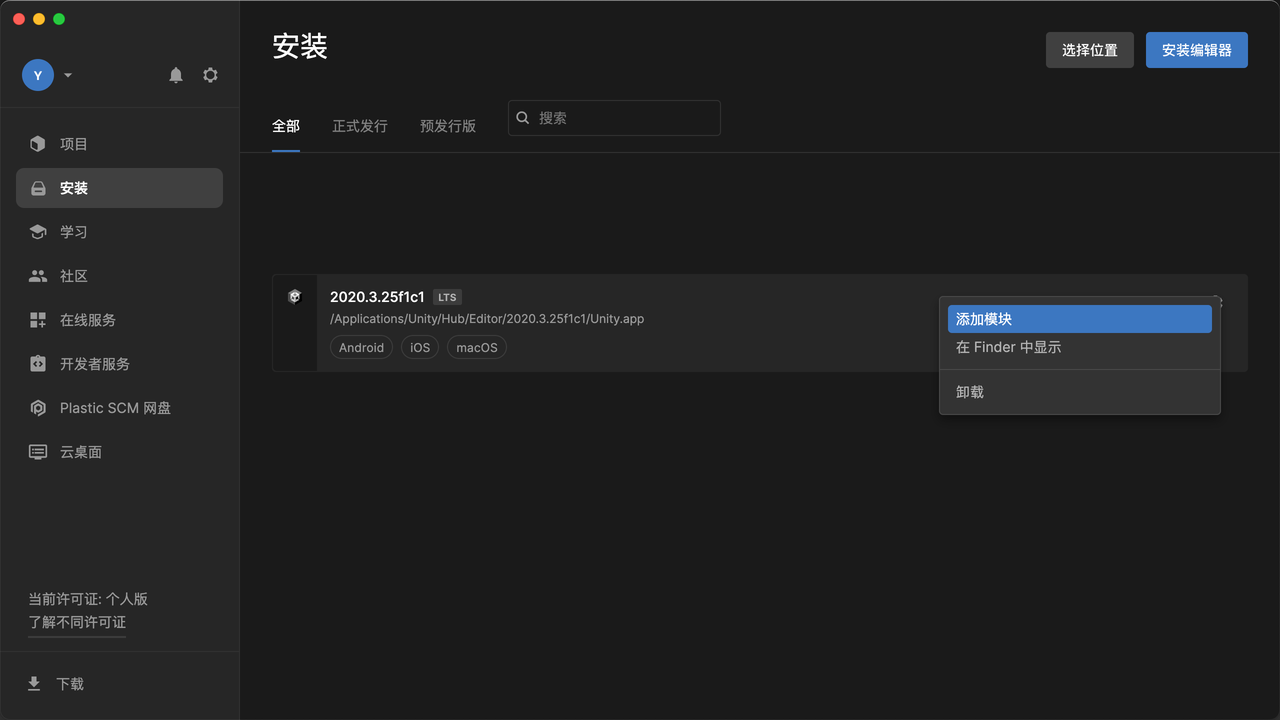Screen dimensions: 1280x720
Task: Click the 2020.3.25f1c1 version title
Action: coord(377,297)
